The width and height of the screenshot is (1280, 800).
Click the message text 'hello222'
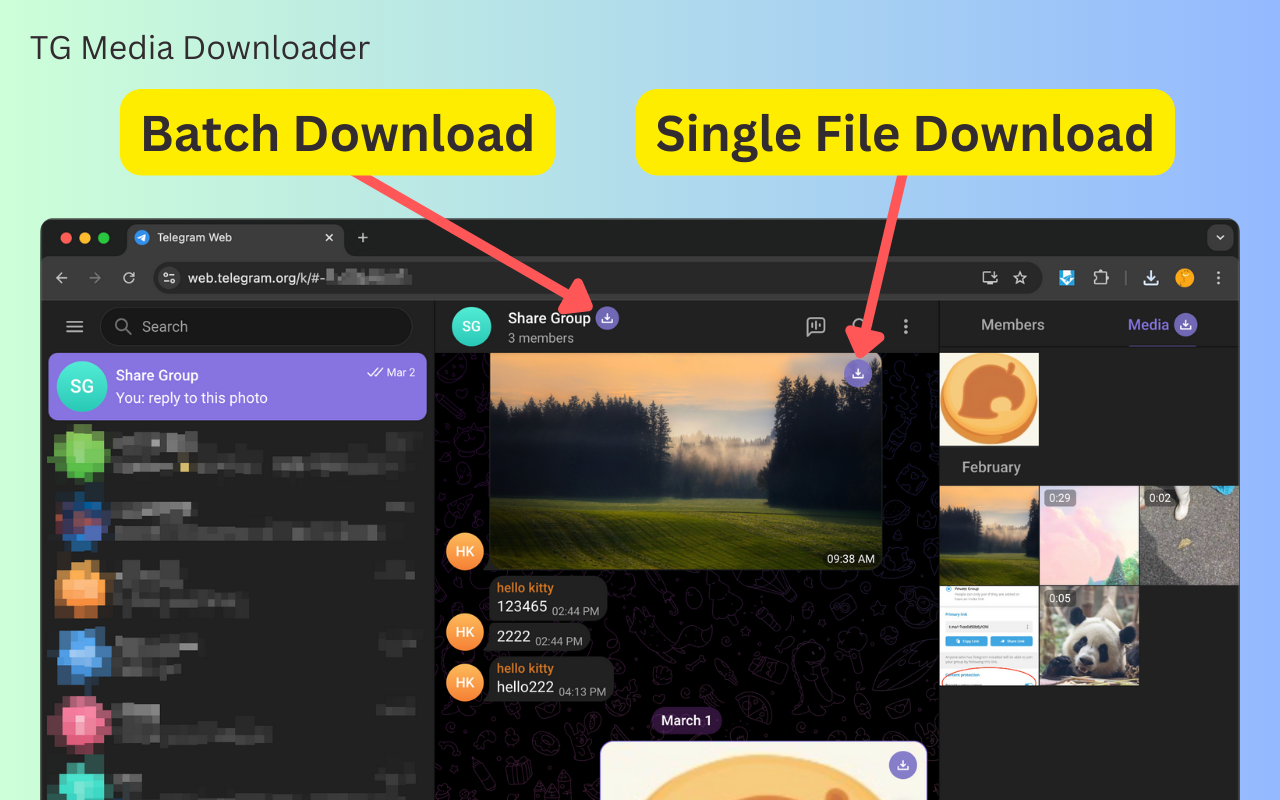coord(525,687)
